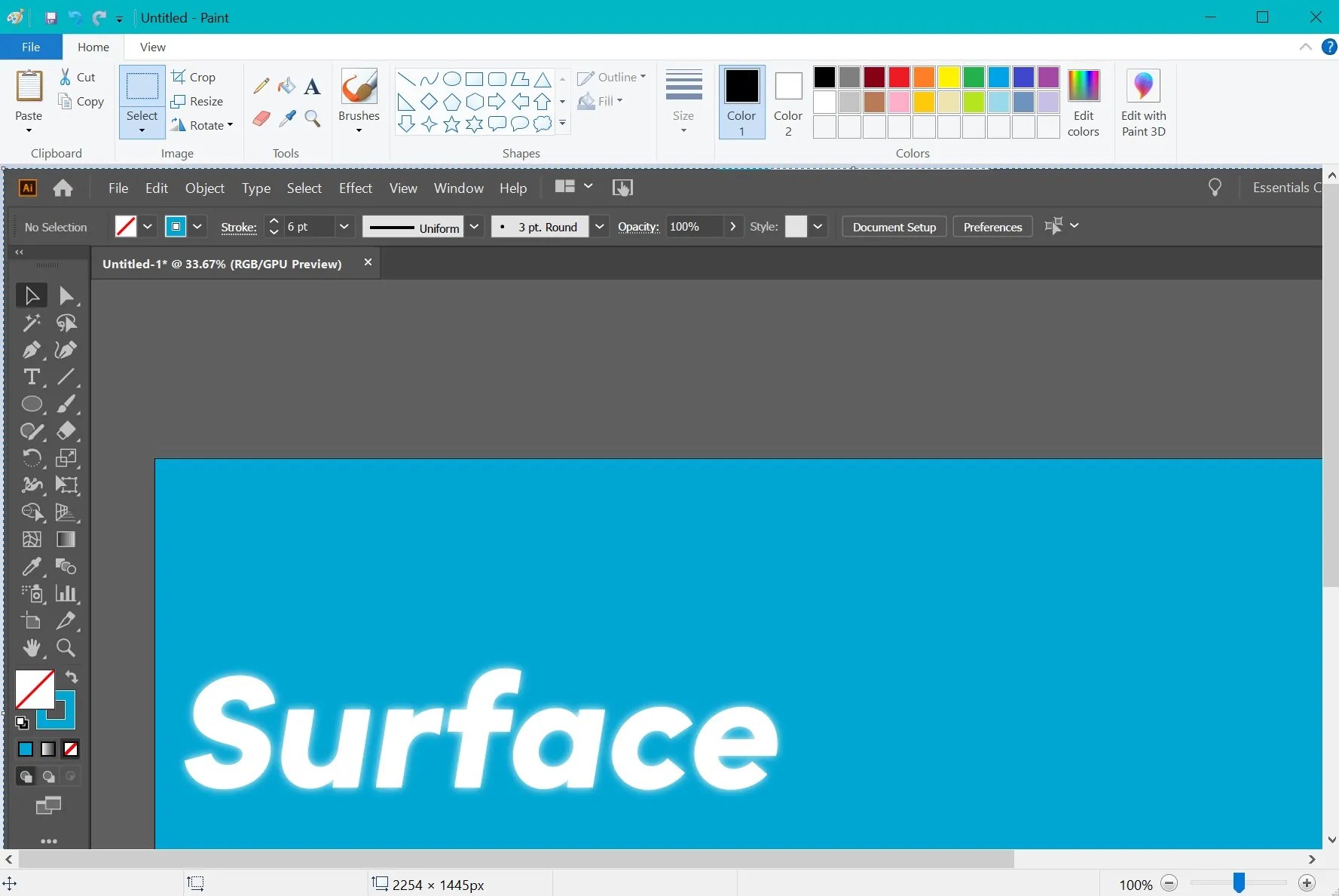1339x896 pixels.
Task: Open the Preferences dialog
Action: point(992,226)
